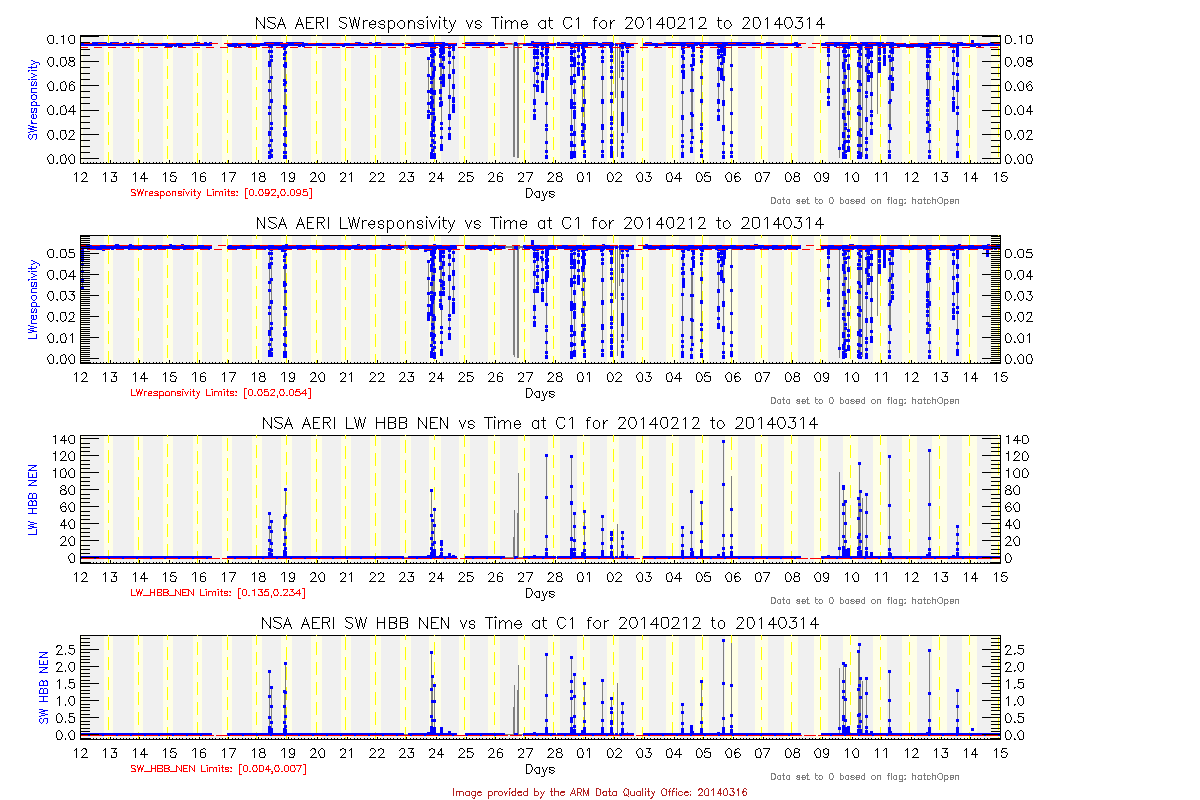Image resolution: width=1200 pixels, height=800 pixels.
Task: Click the blue SWresponsivity y-axis label
Action: point(33,100)
